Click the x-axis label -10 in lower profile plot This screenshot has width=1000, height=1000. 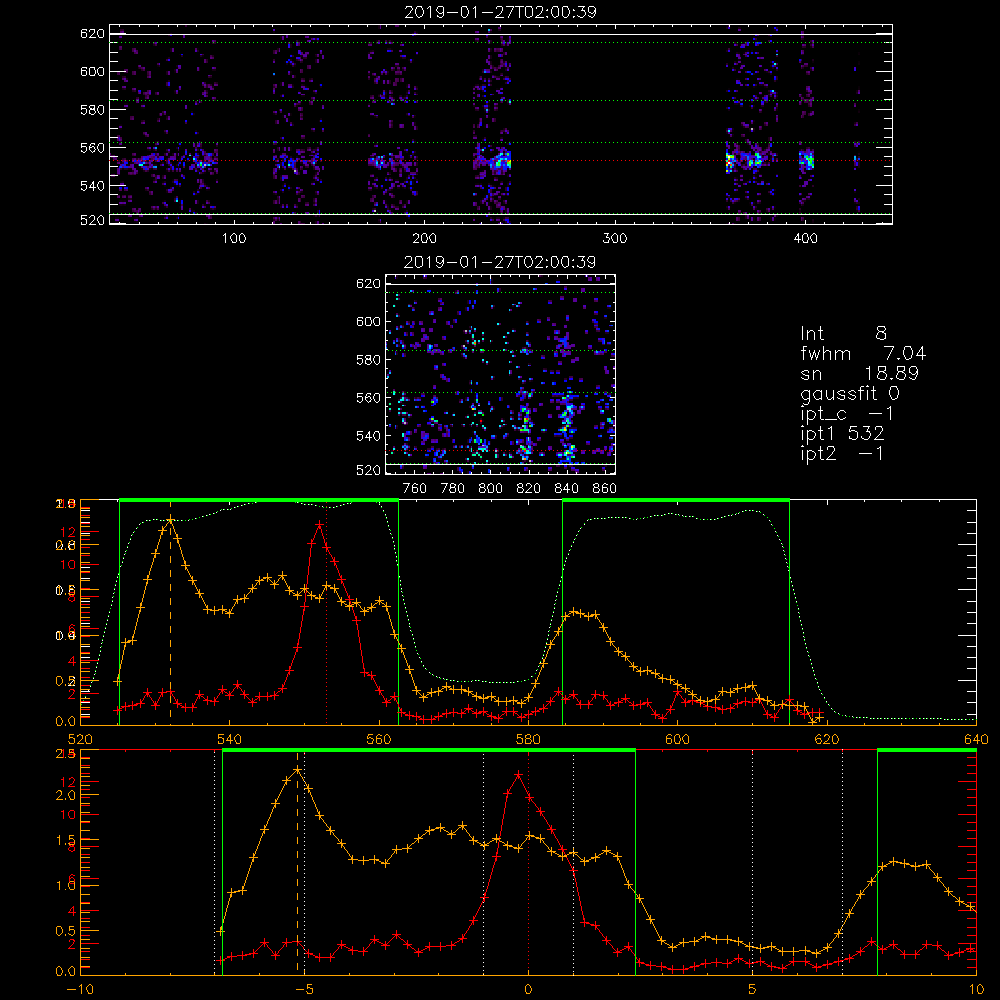point(80,990)
